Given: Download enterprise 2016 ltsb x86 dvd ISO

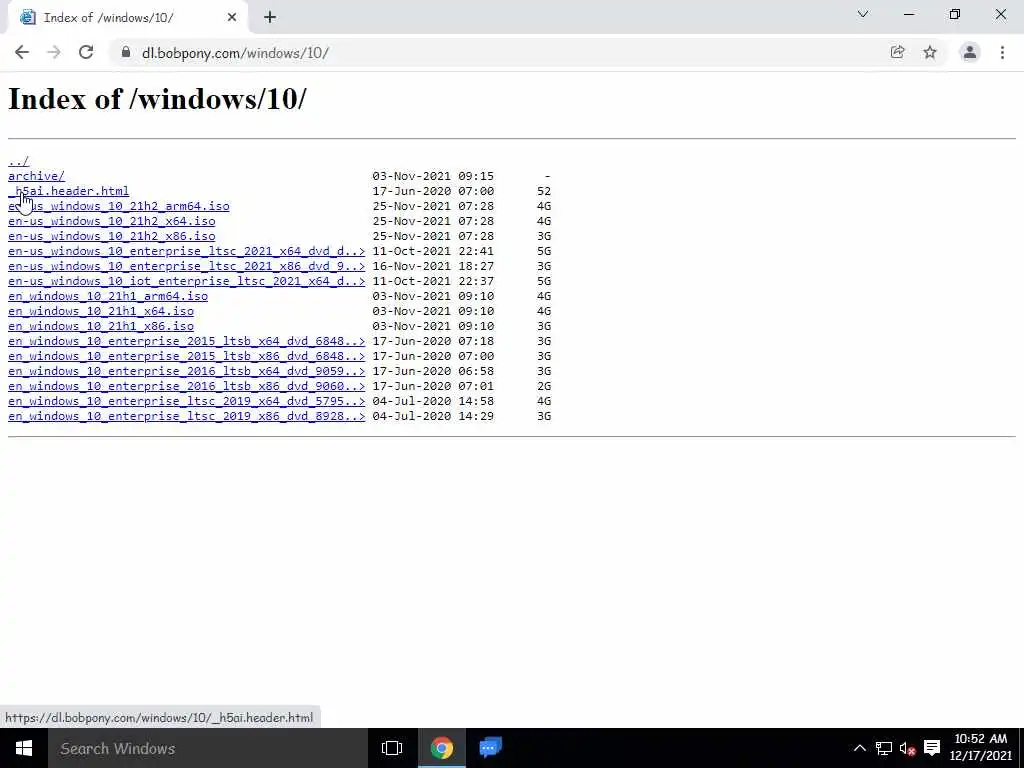Looking at the screenshot, I should (187, 386).
